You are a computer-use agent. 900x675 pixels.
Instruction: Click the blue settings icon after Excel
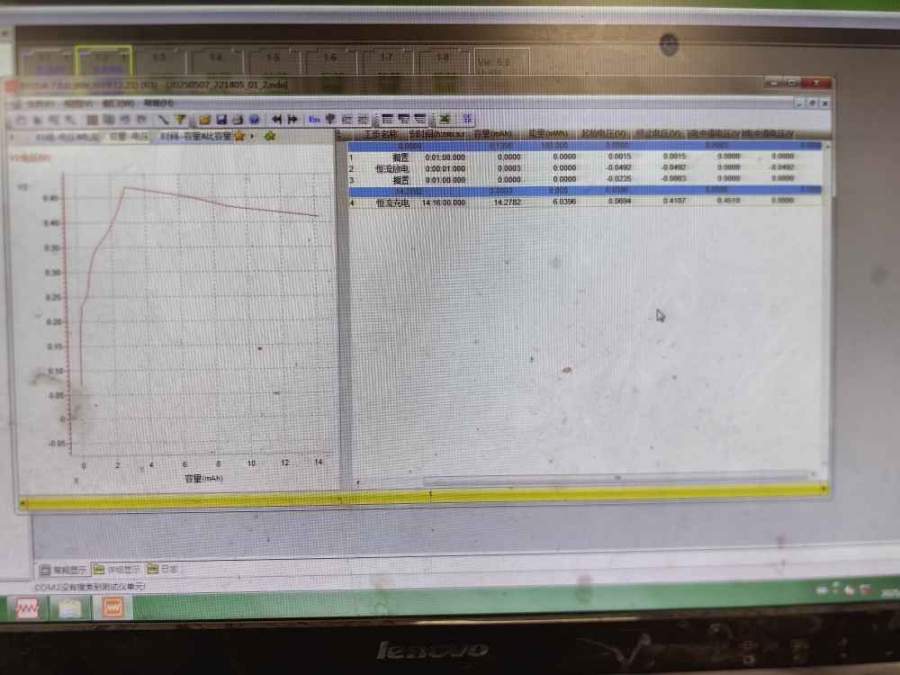click(467, 119)
